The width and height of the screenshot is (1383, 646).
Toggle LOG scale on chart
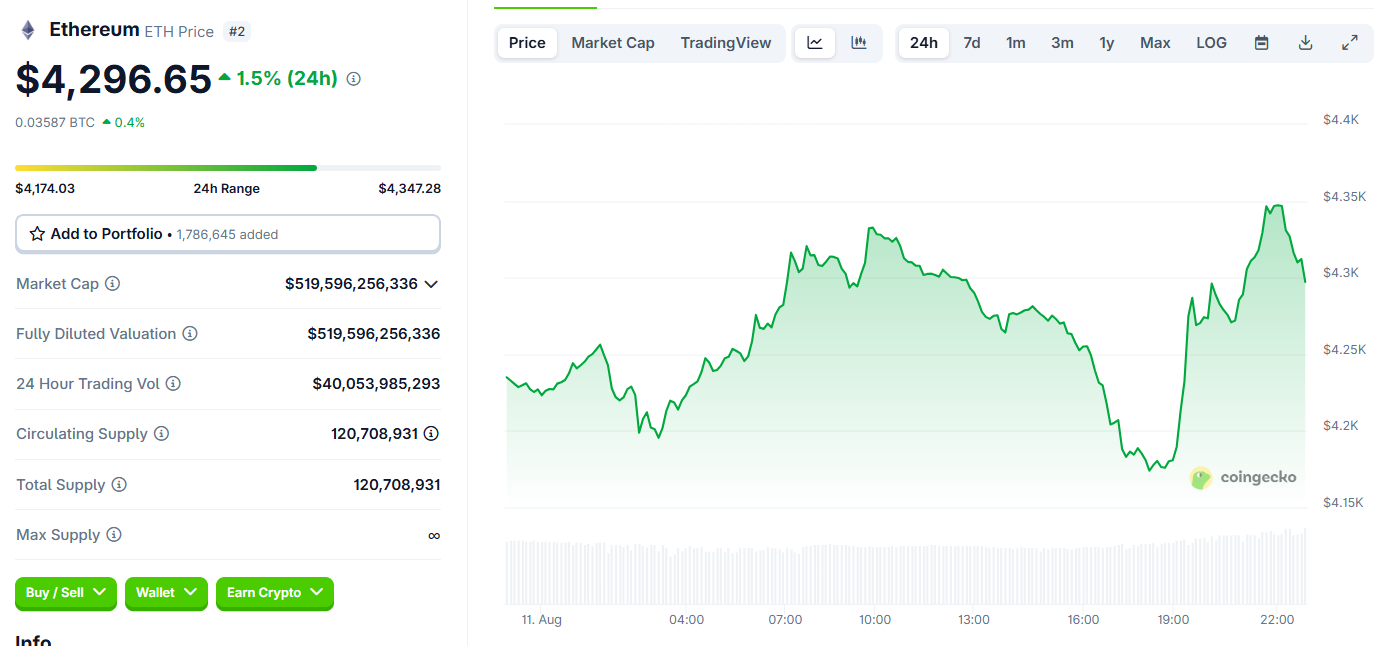[1211, 43]
